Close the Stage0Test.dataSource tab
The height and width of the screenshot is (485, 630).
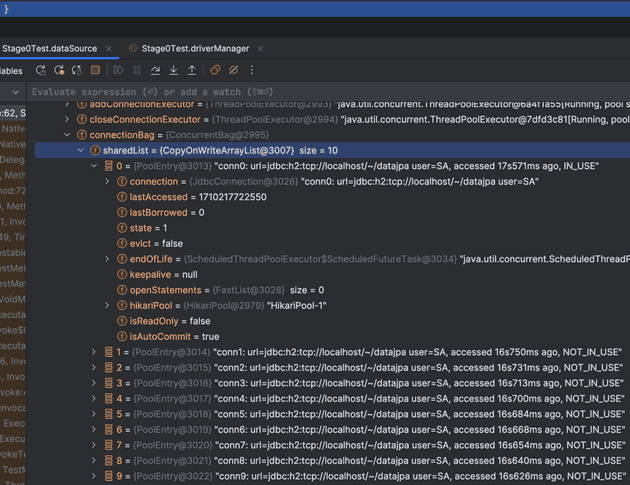pyautogui.click(x=108, y=49)
